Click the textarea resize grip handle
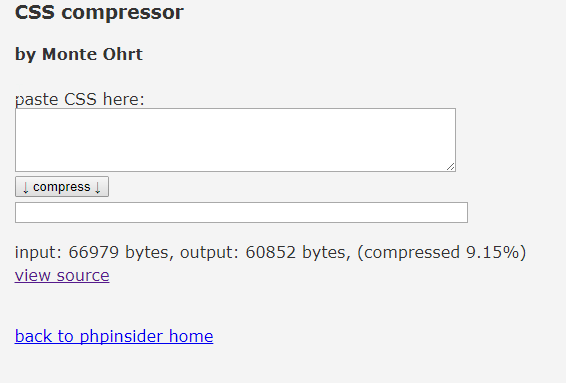Viewport: 566px width, 383px height. pos(450,167)
